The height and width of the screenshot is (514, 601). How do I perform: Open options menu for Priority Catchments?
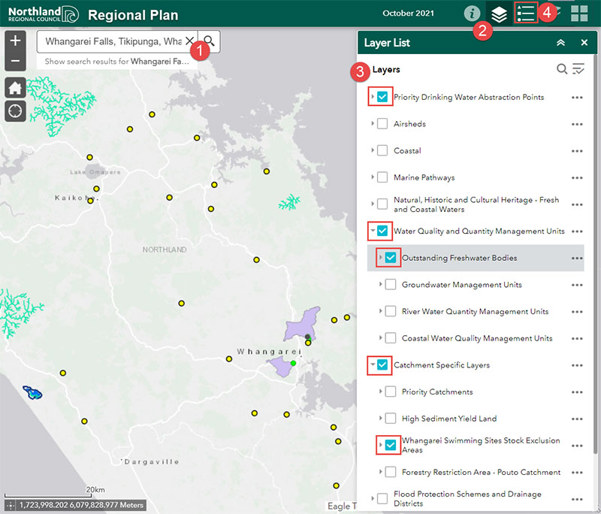point(577,392)
